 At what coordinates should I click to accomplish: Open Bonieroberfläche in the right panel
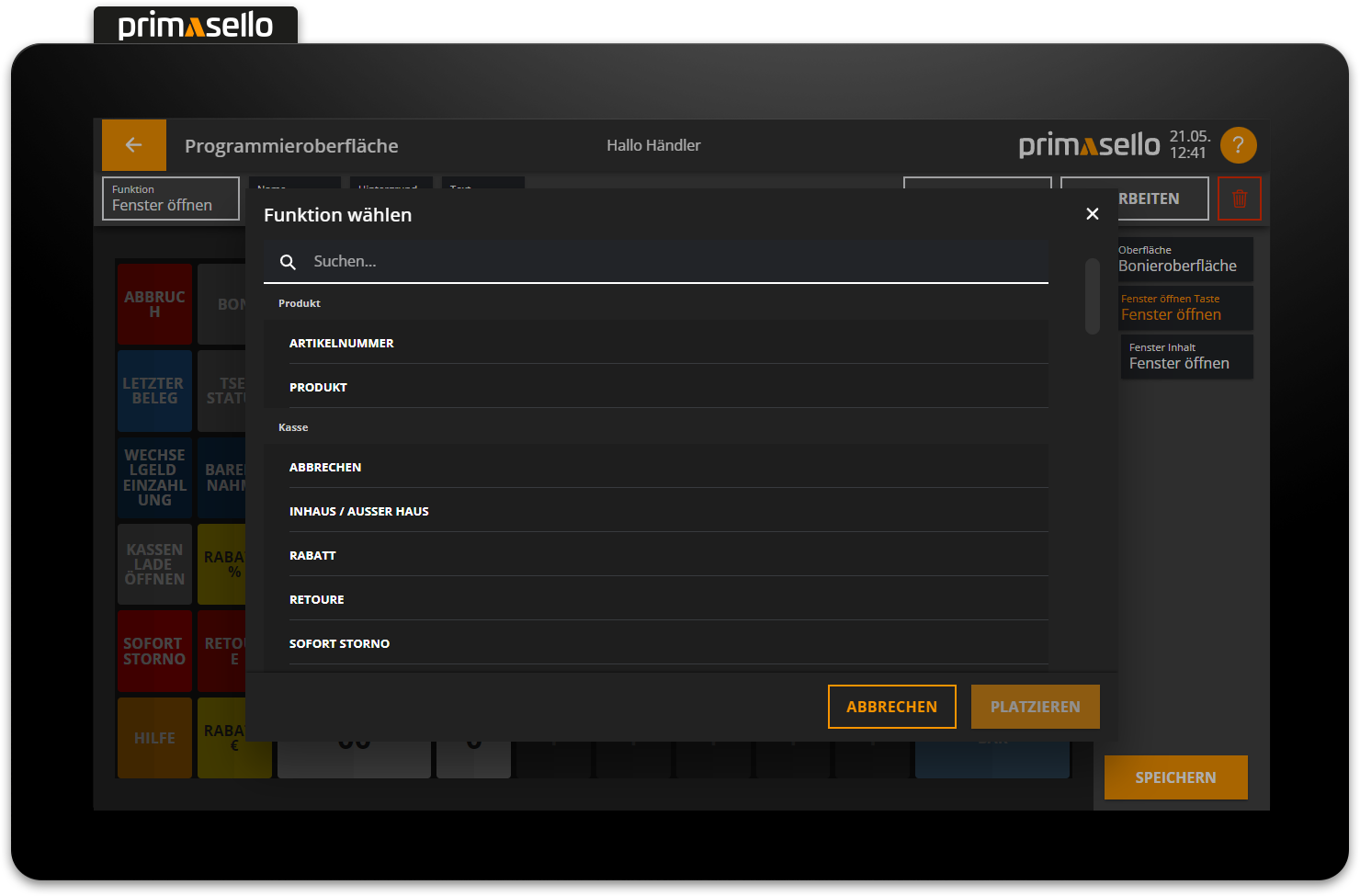click(x=1185, y=258)
